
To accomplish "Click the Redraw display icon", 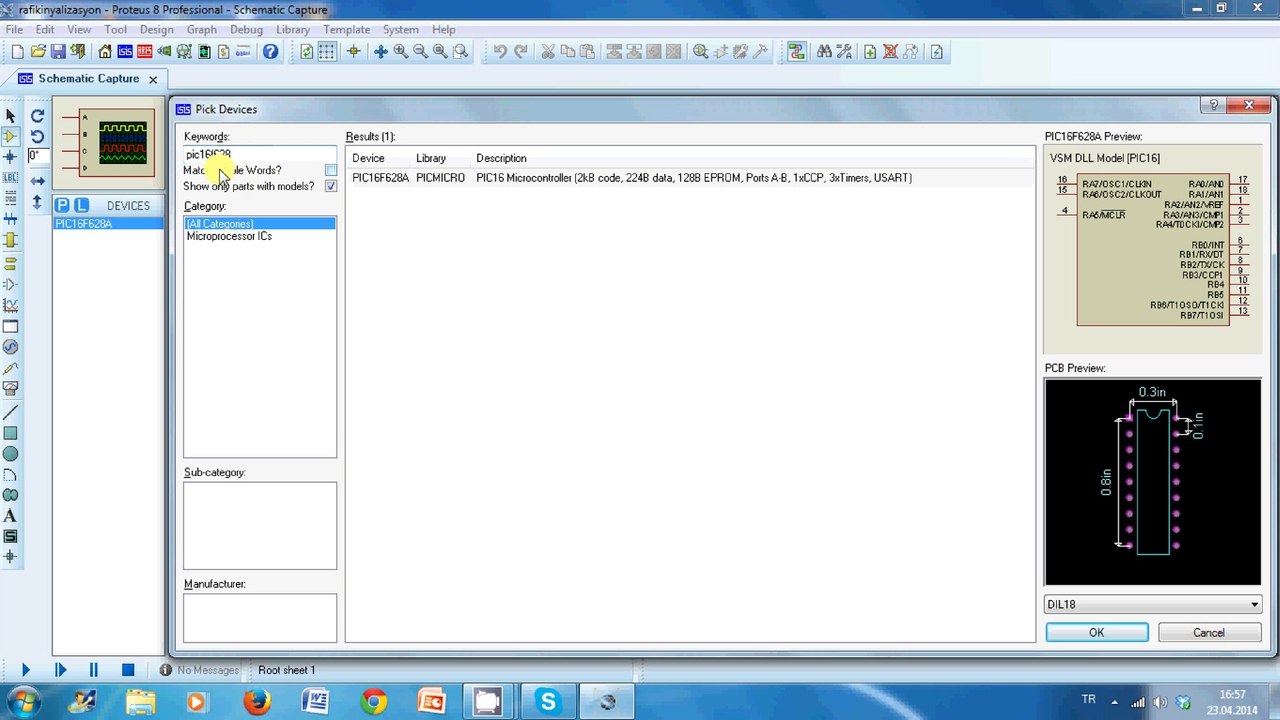I will (307, 52).
